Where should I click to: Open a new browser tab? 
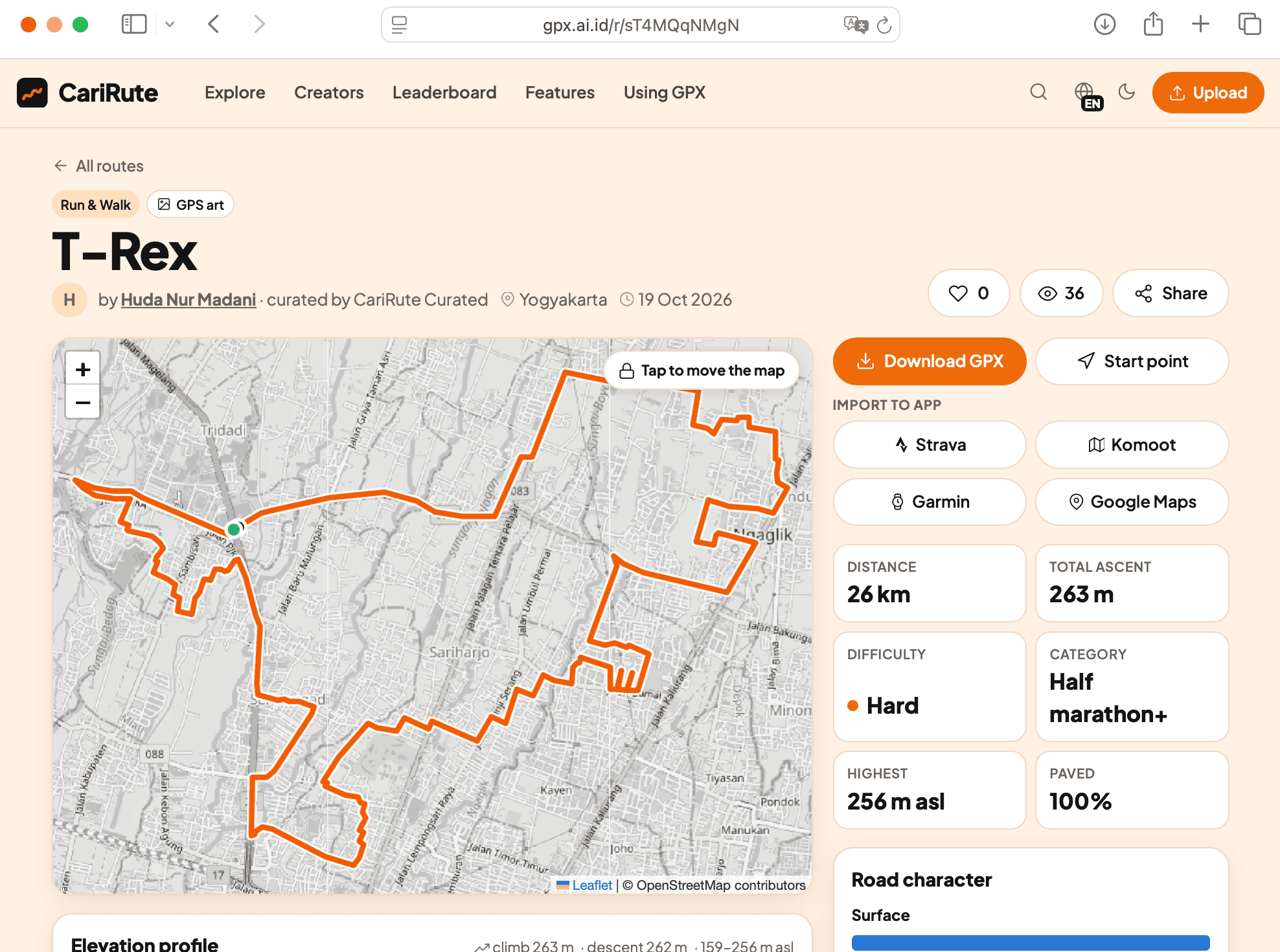1200,25
